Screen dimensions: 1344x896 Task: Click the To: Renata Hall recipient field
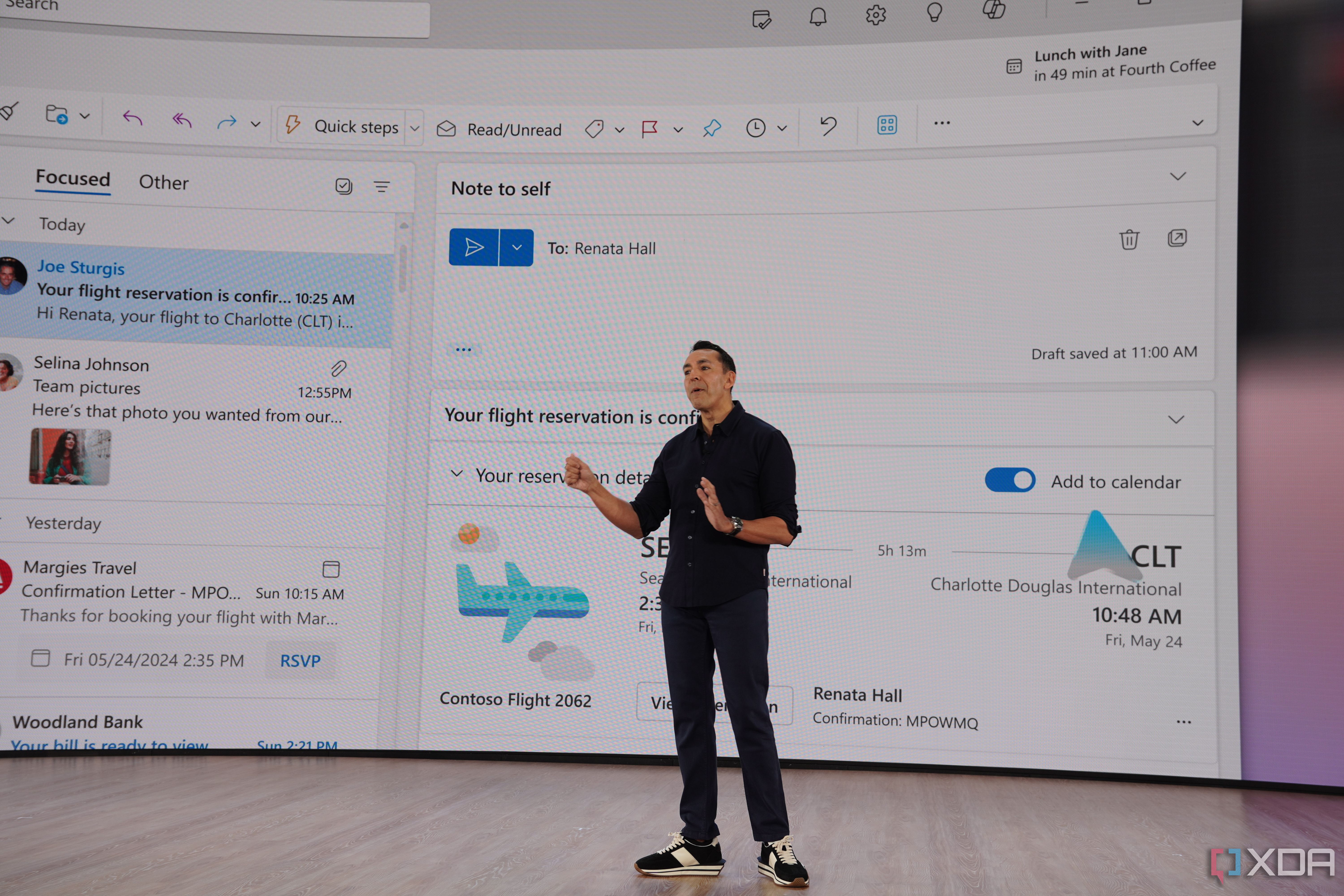[x=601, y=249]
